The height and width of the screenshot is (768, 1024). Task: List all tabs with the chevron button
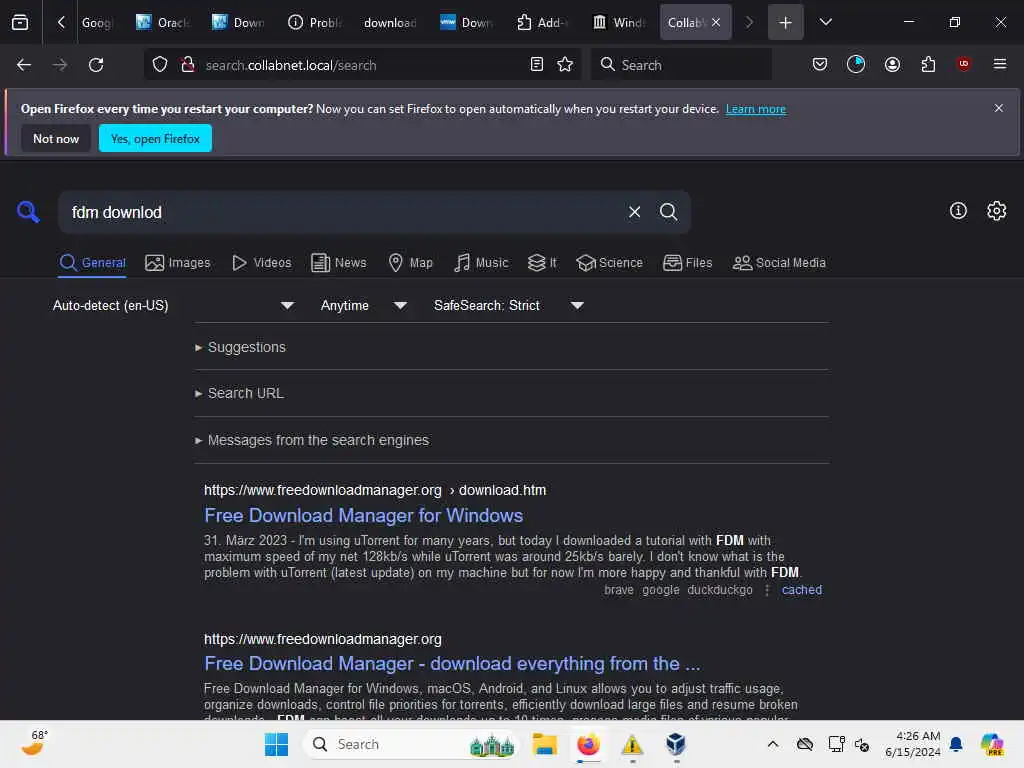click(x=825, y=22)
